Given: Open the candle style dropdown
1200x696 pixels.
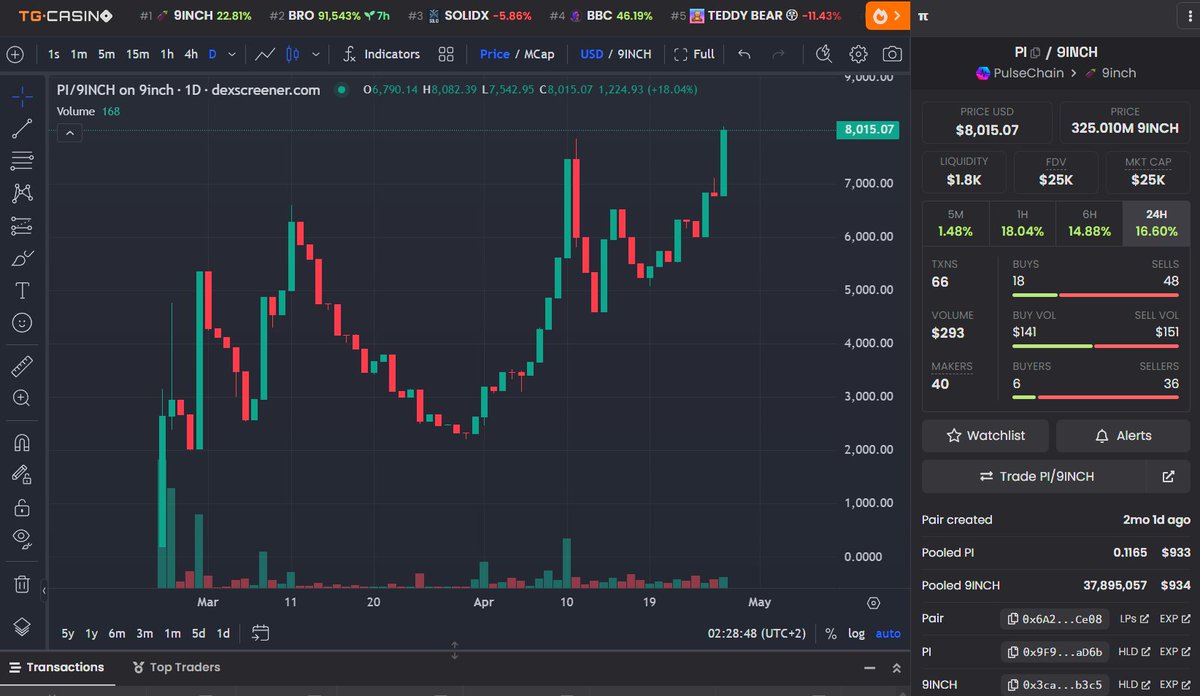Looking at the screenshot, I should (315, 55).
